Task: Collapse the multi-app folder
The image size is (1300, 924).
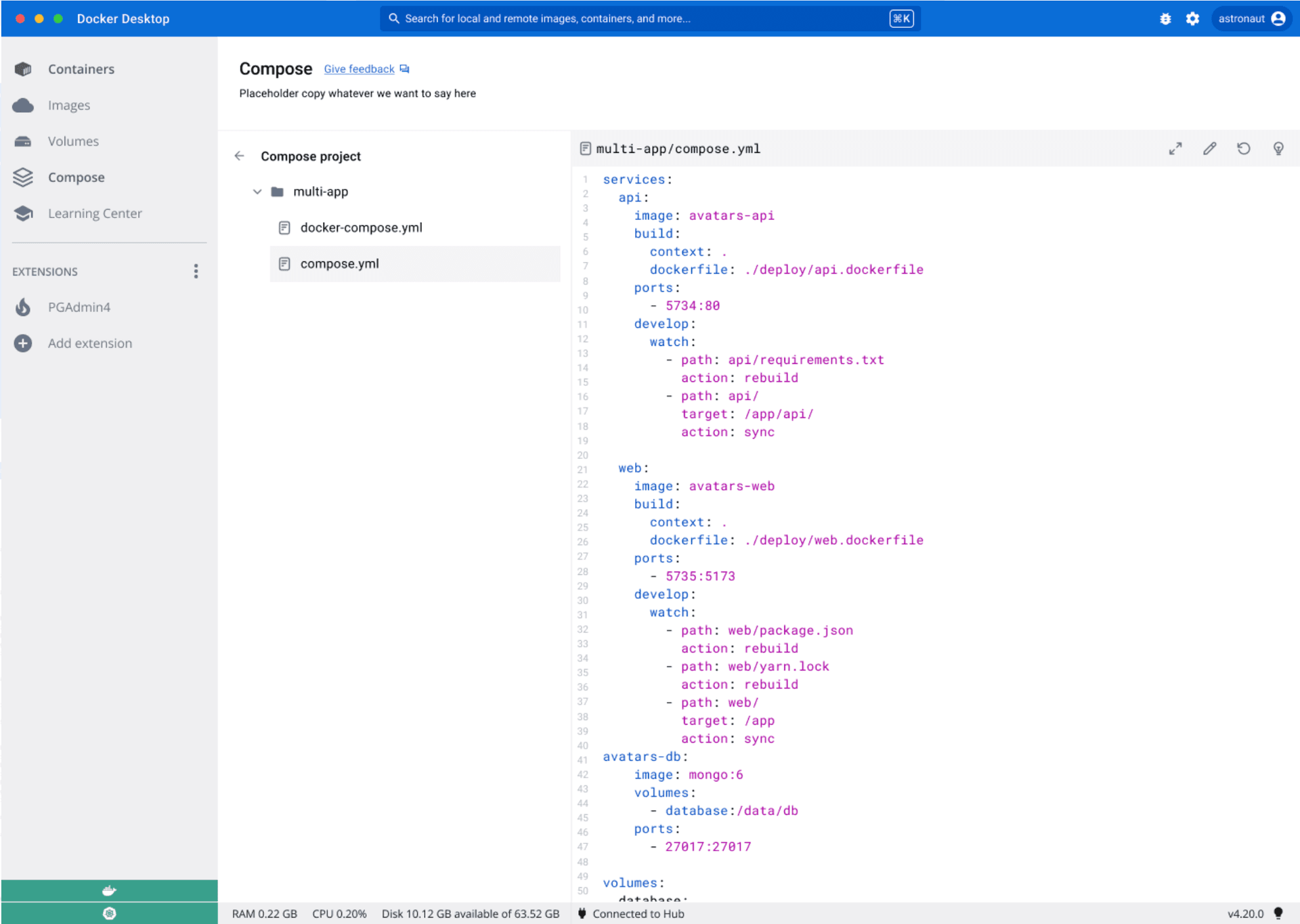Action: click(257, 192)
